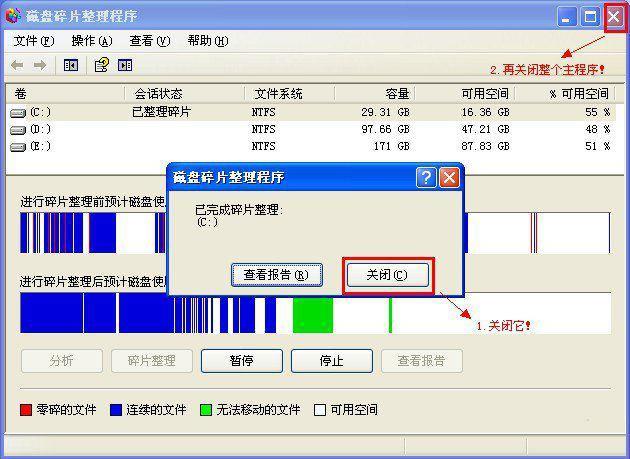Select the C: drive icon

point(18,113)
